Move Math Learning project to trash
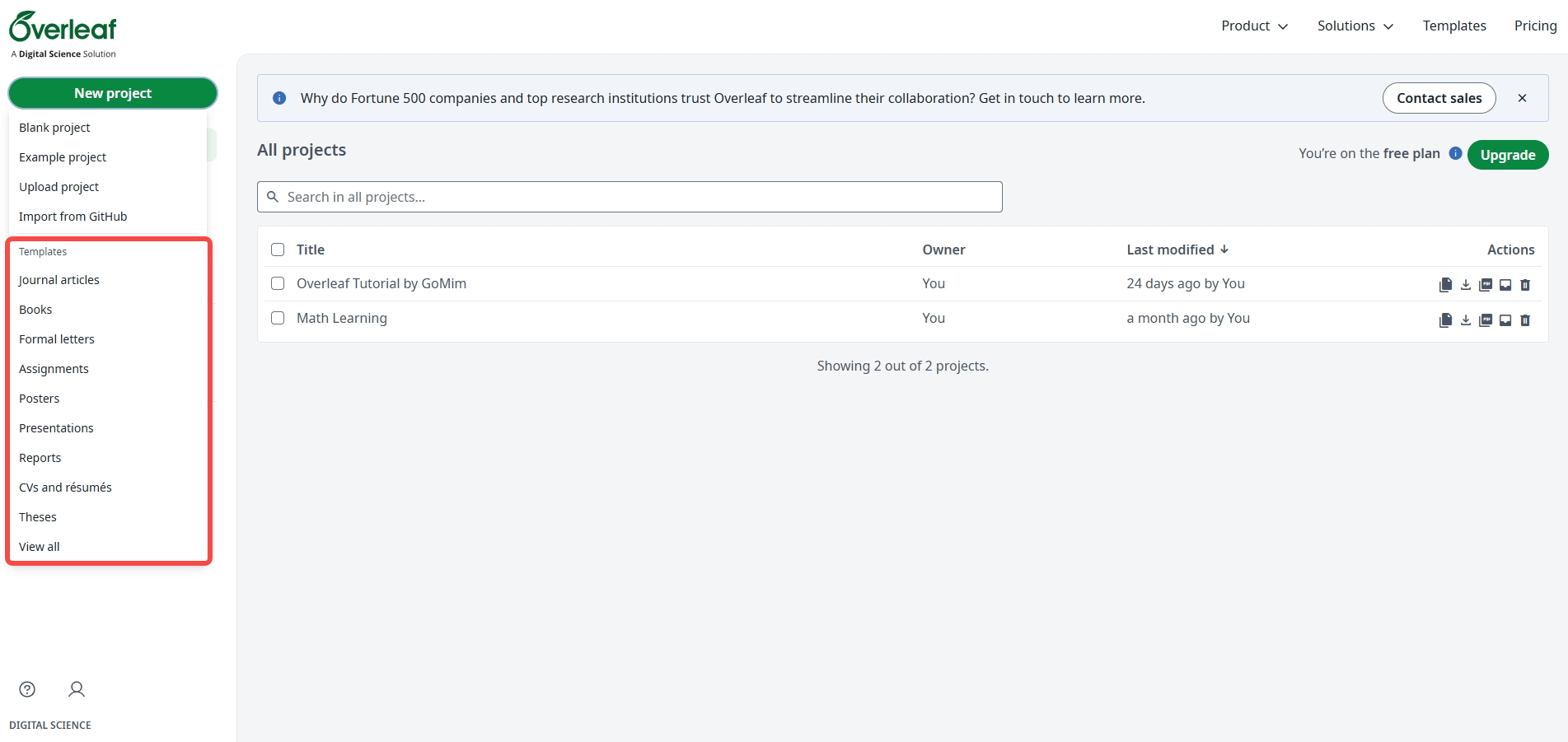The image size is (1568, 742). pos(1525,320)
